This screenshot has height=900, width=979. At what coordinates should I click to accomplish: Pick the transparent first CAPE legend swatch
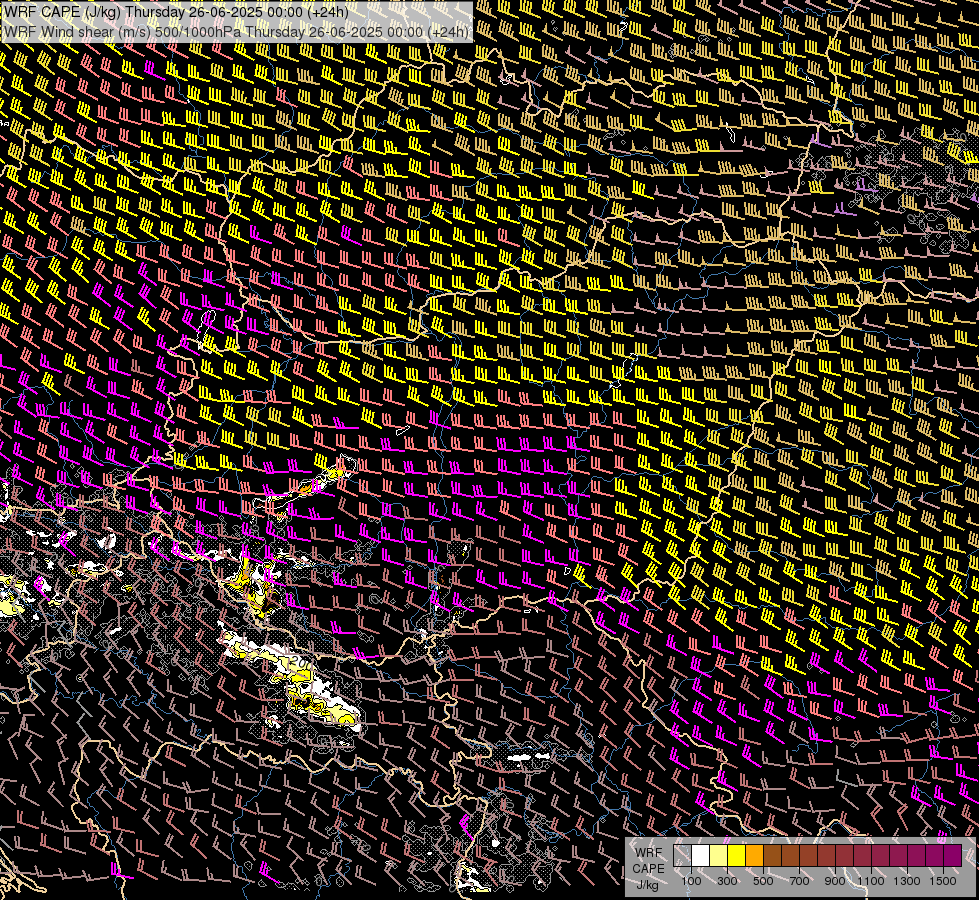tap(682, 855)
